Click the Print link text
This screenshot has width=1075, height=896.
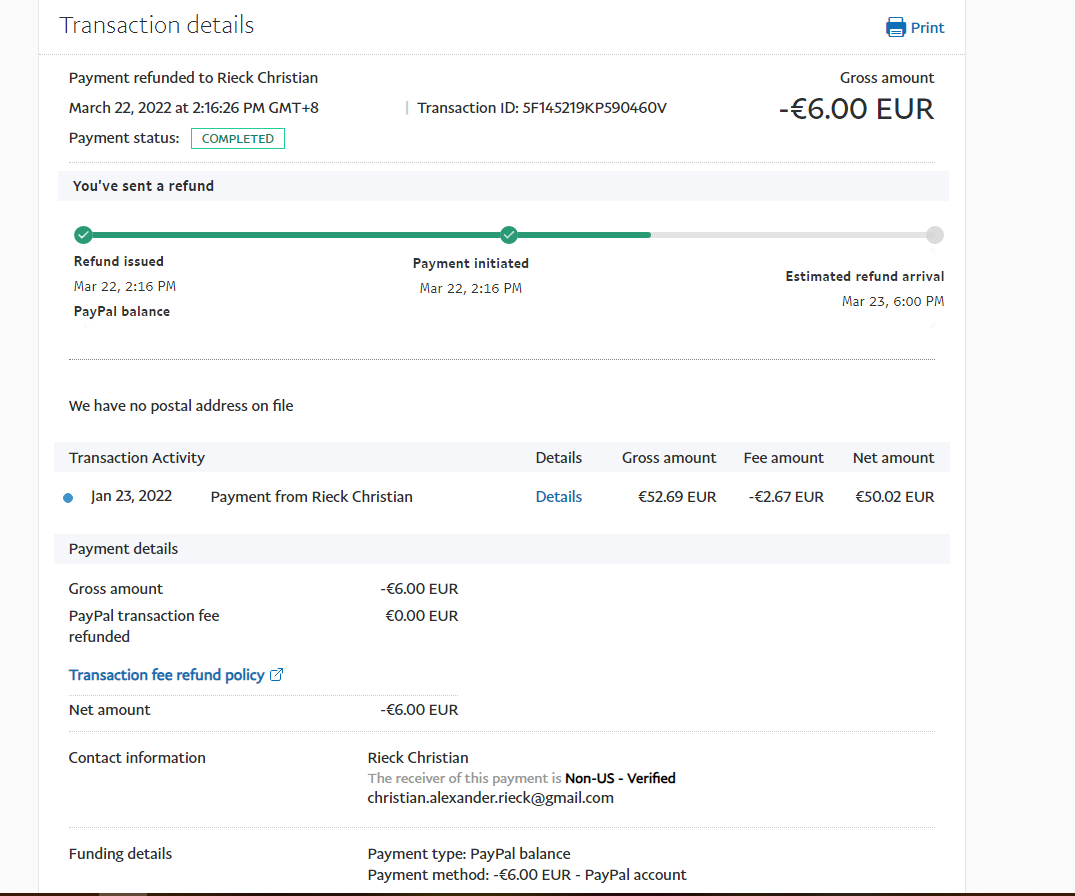point(927,28)
